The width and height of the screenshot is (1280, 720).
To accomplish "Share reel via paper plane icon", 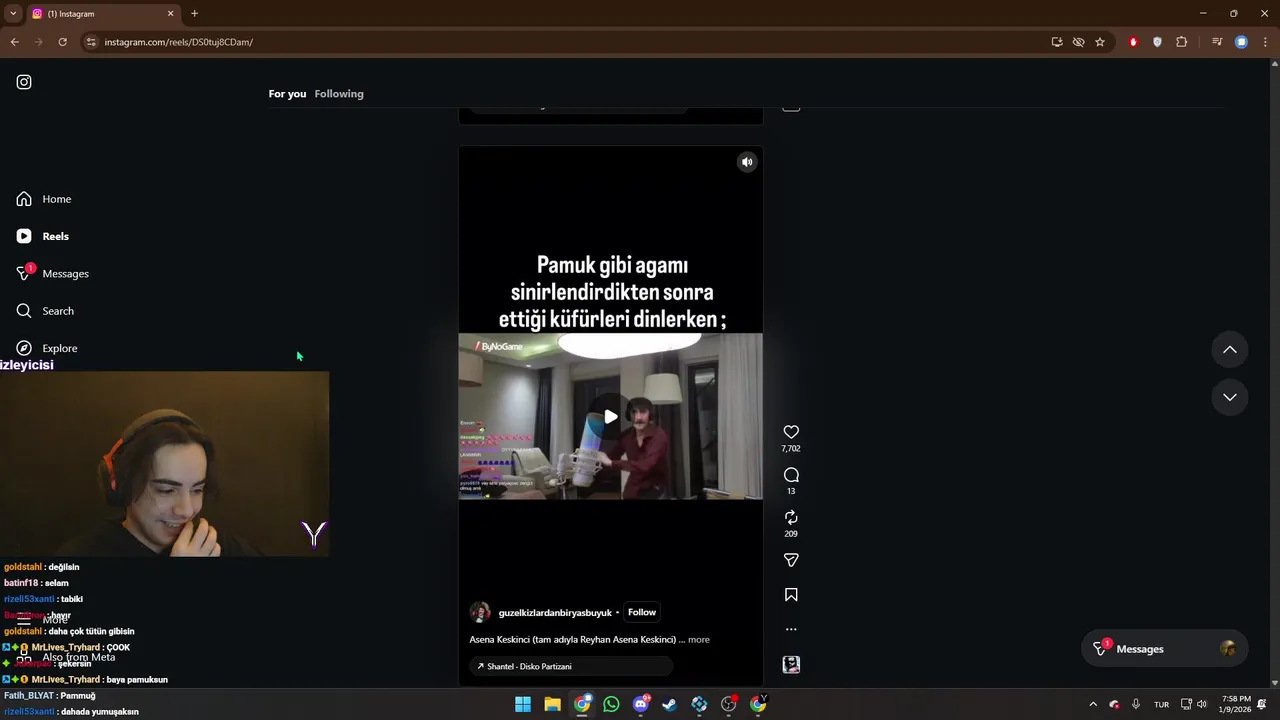I will [791, 560].
